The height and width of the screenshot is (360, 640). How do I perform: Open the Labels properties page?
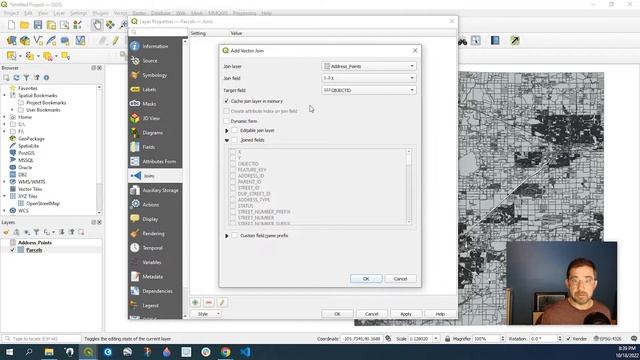(155, 89)
